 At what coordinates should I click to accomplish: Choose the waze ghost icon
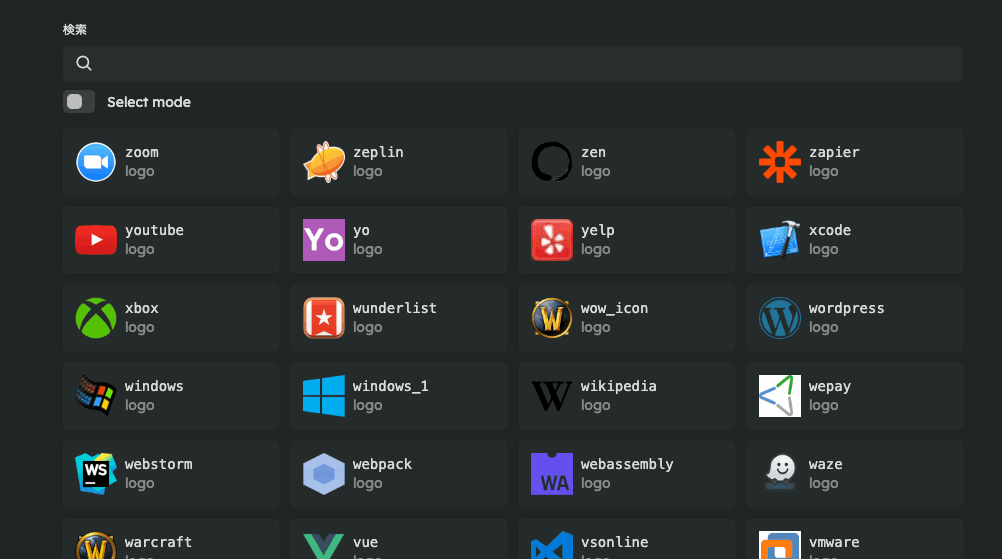coord(781,472)
